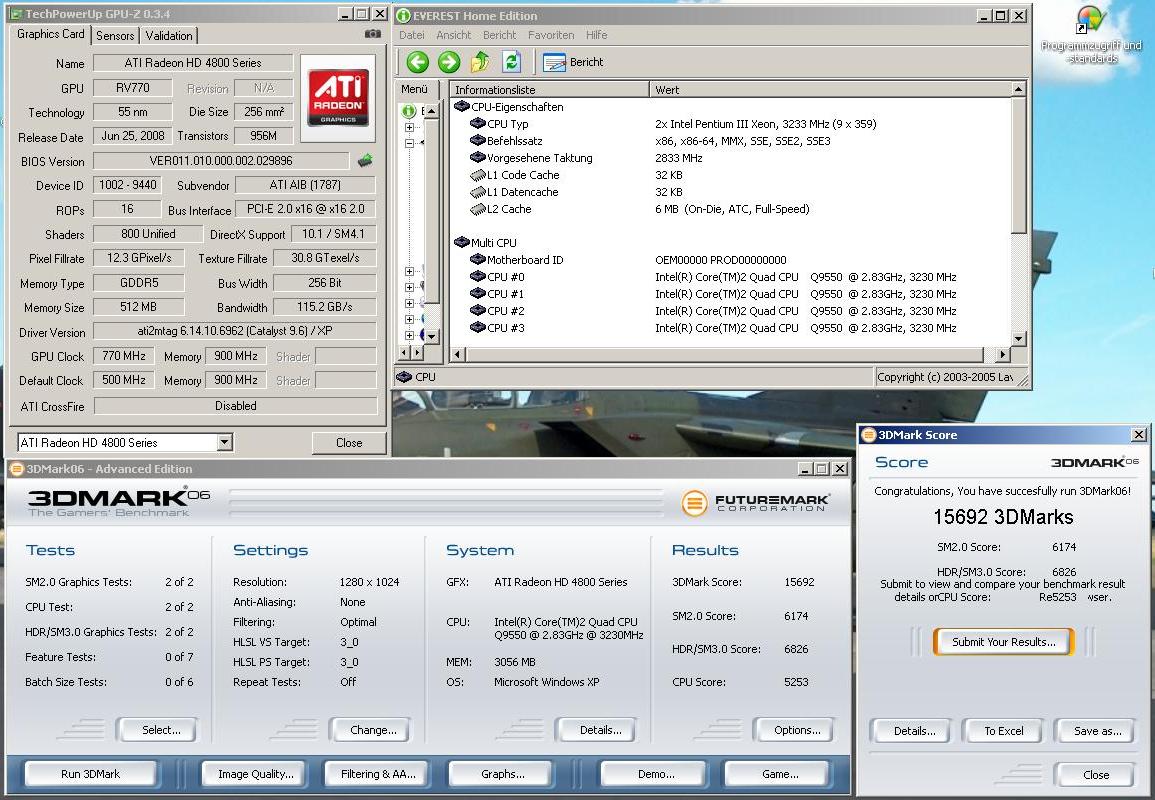
Task: Select the green info root icon in Menü tree
Action: click(x=409, y=110)
